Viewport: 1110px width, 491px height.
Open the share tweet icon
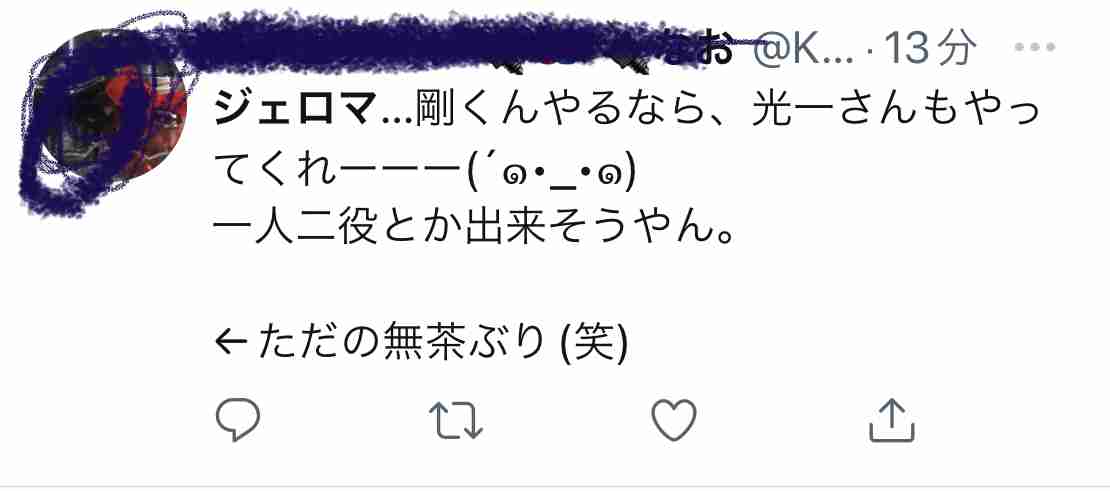click(x=892, y=421)
